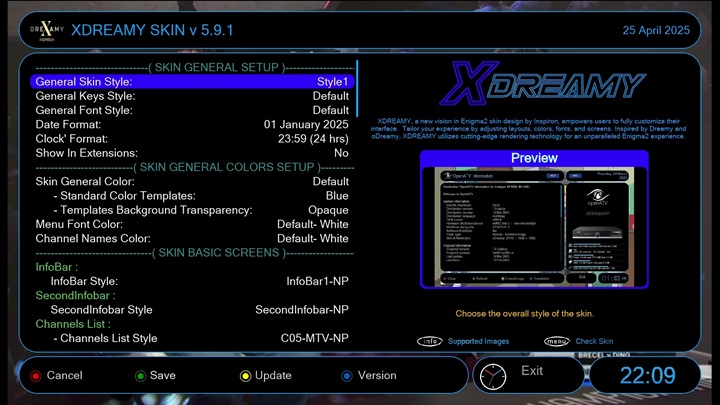720x405 pixels.
Task: Select SecondInfobar Style label
Action: click(101, 309)
